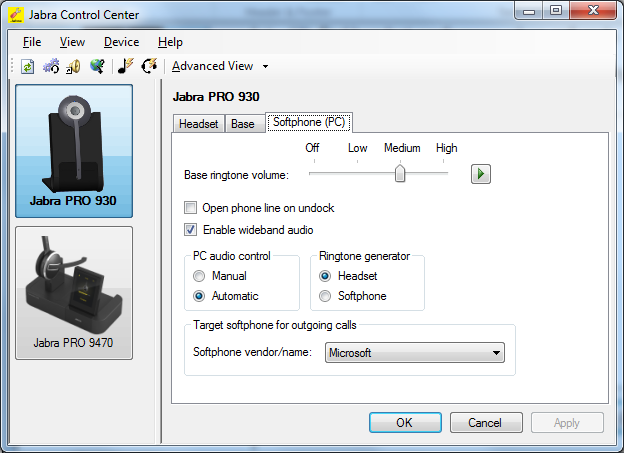
Task: Click the base ringtone volume slider thumb
Action: point(400,173)
